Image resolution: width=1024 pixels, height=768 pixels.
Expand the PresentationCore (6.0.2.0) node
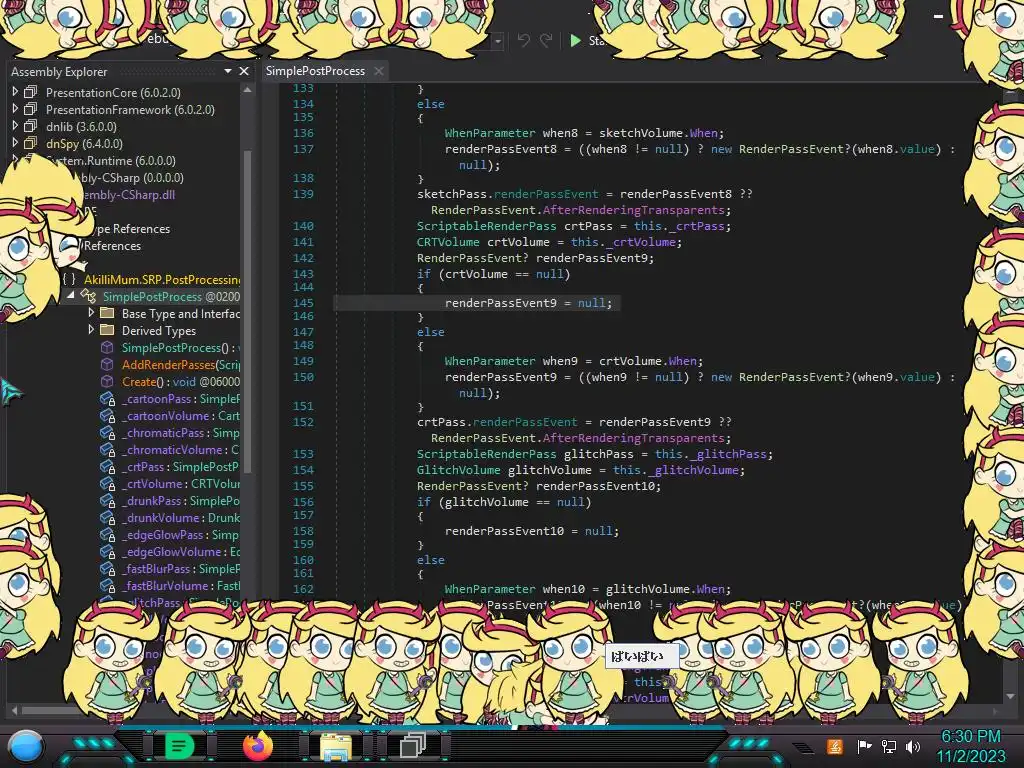[15, 92]
